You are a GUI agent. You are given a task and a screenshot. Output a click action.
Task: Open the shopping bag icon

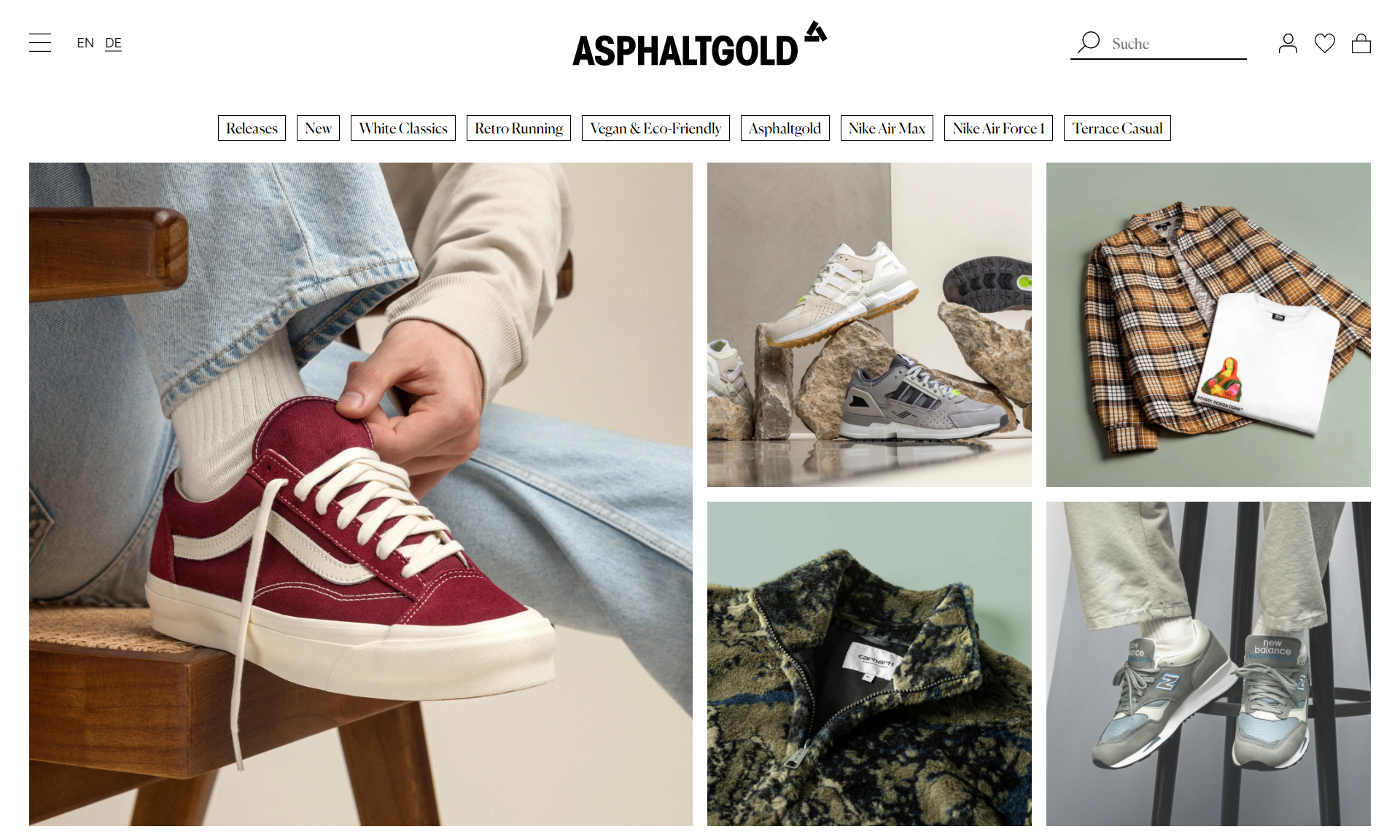click(1361, 44)
